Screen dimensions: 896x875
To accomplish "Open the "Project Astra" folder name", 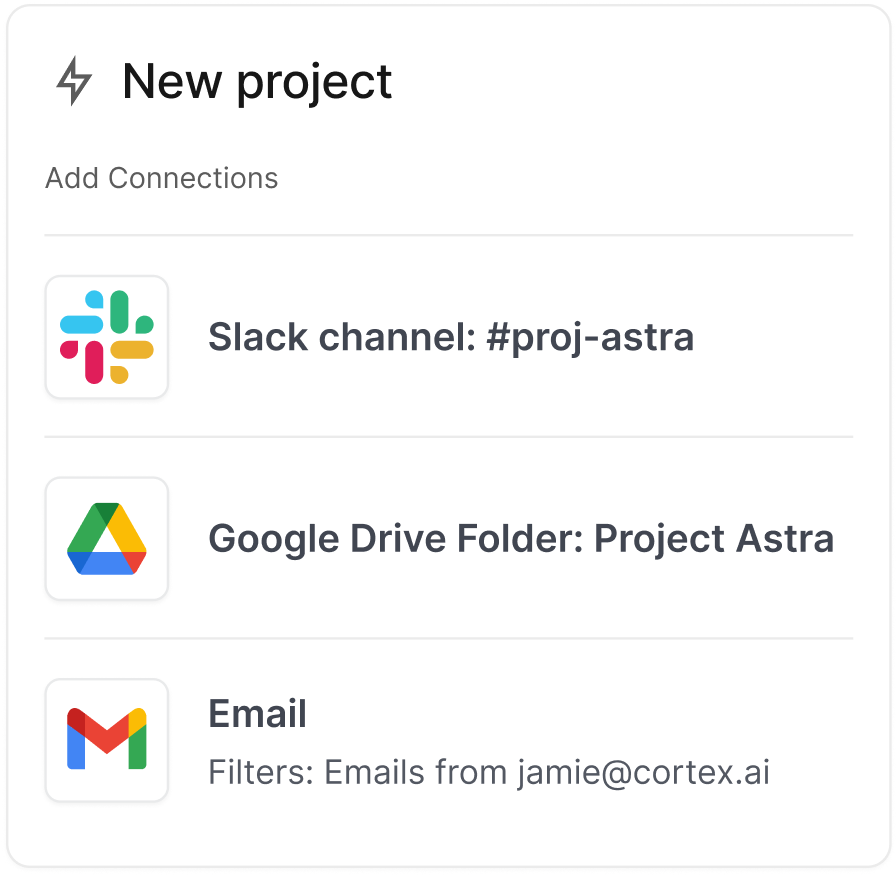I will click(714, 539).
